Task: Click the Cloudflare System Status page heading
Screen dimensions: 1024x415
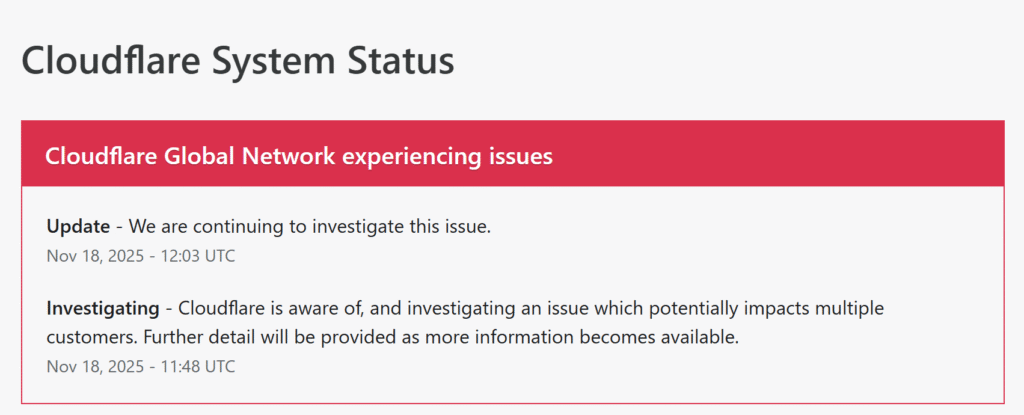Action: pos(238,61)
